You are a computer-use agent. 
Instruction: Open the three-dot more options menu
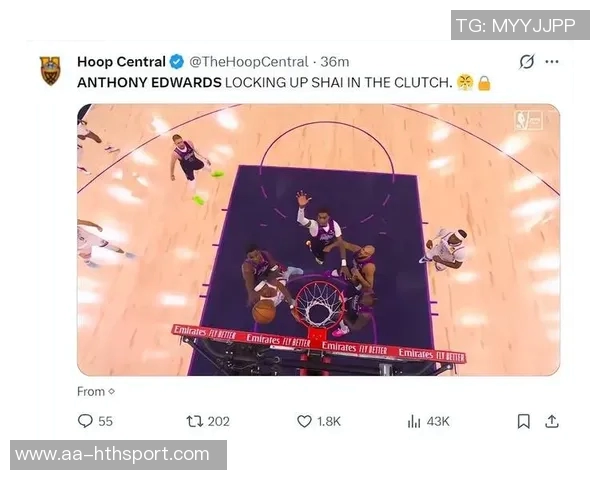[x=552, y=62]
